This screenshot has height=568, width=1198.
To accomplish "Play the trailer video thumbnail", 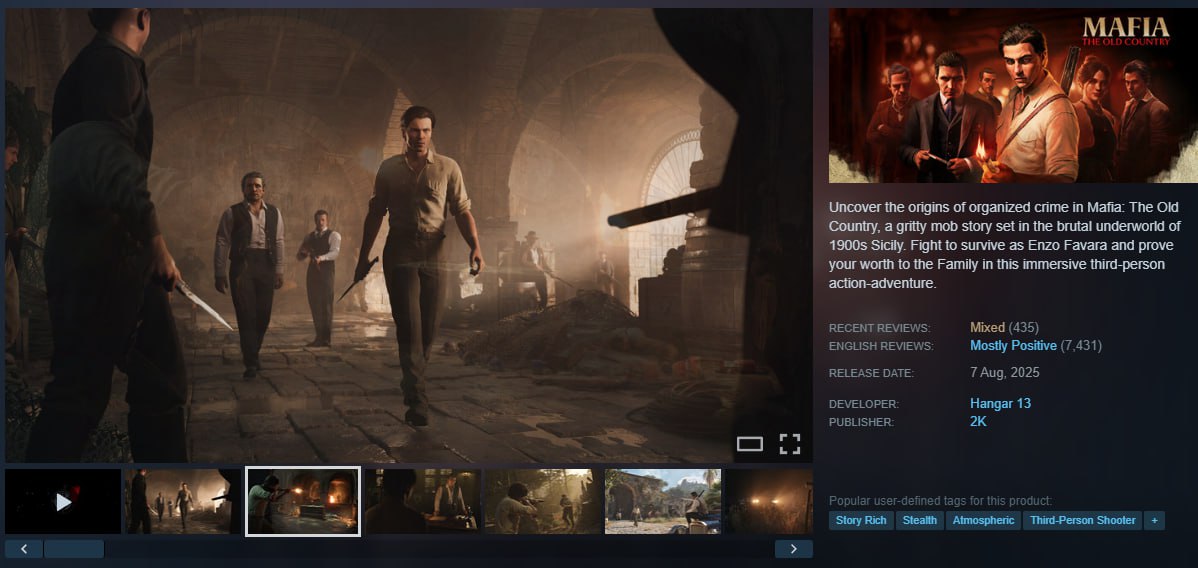I will click(63, 501).
